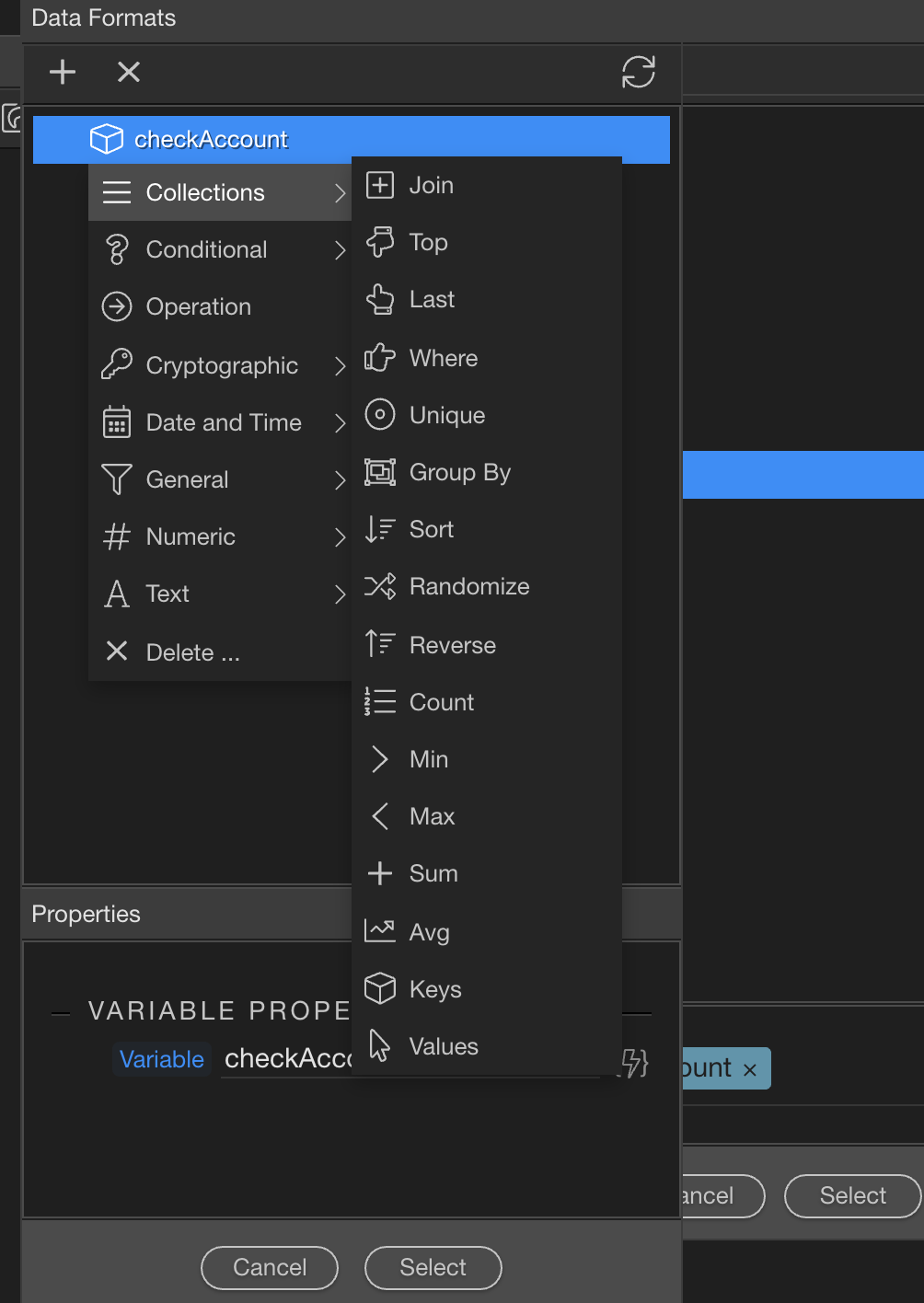Open the Date and Time submenu
This screenshot has width=924, height=1303.
[x=223, y=422]
